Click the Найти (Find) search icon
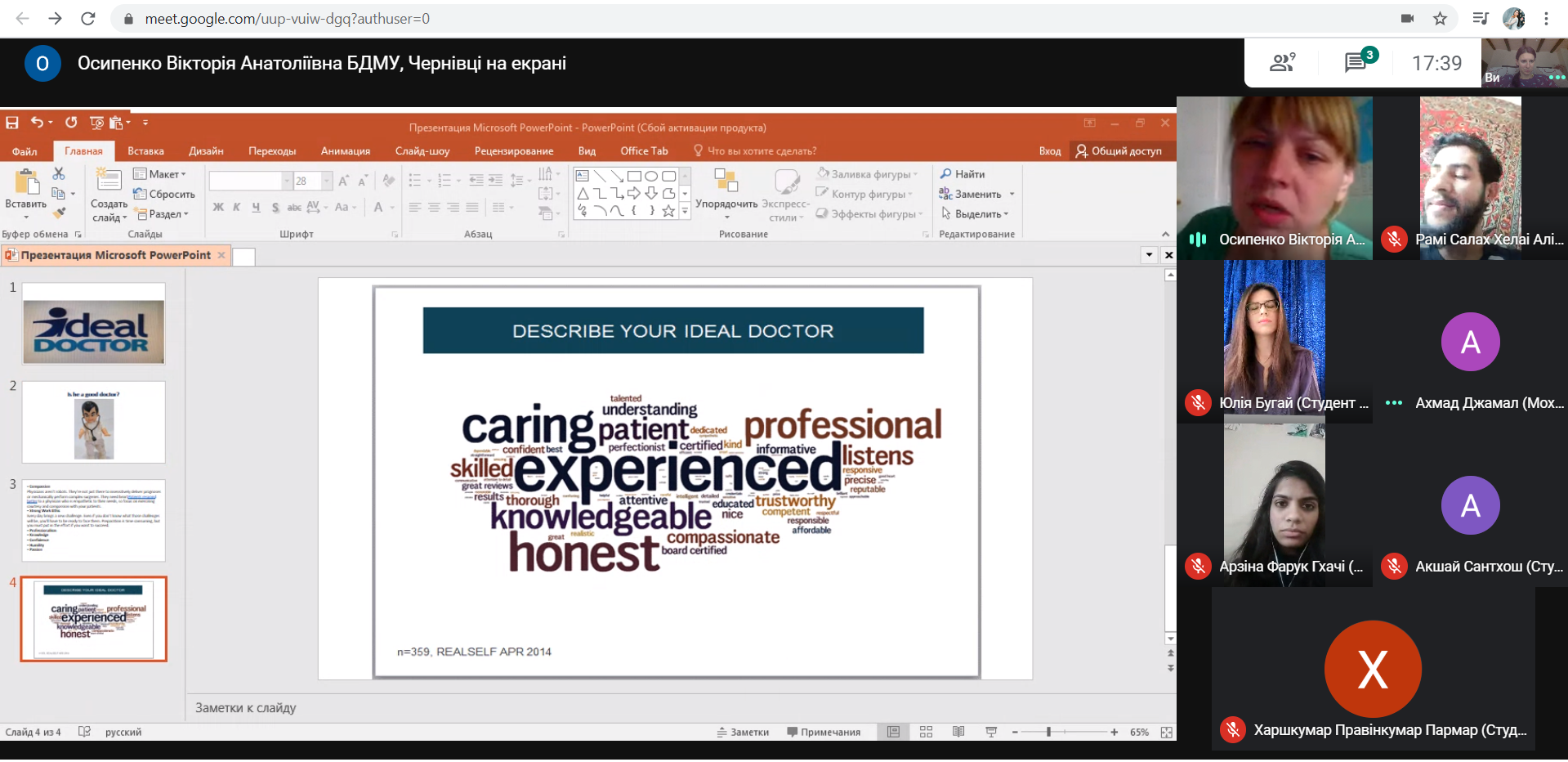The width and height of the screenshot is (1568, 762). (x=946, y=174)
